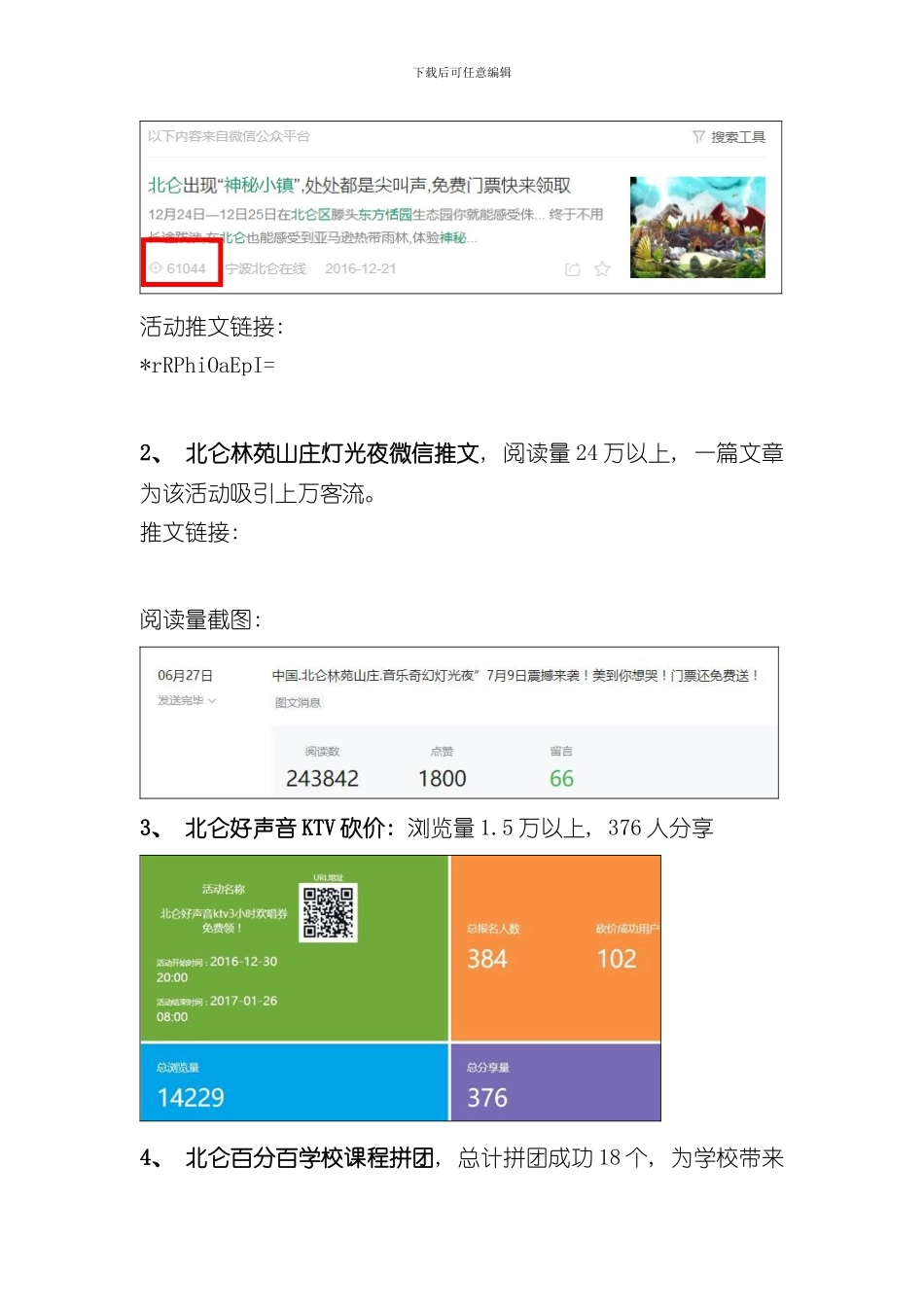Click the 活动推文链接 line
The width and height of the screenshot is (924, 1307).
[212, 327]
